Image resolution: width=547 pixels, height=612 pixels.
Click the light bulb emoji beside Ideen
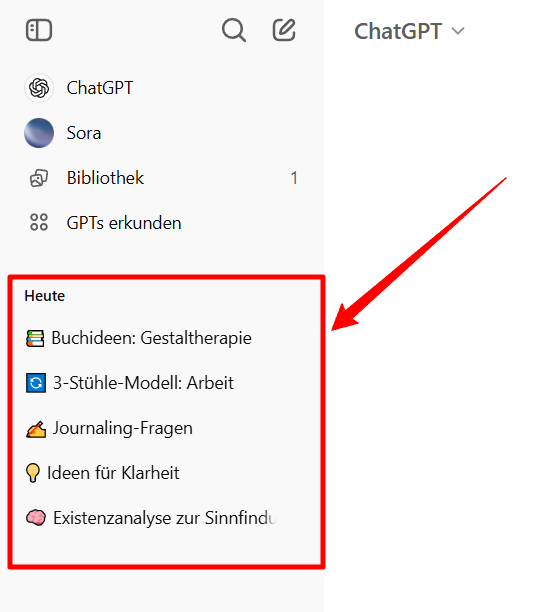click(x=33, y=473)
